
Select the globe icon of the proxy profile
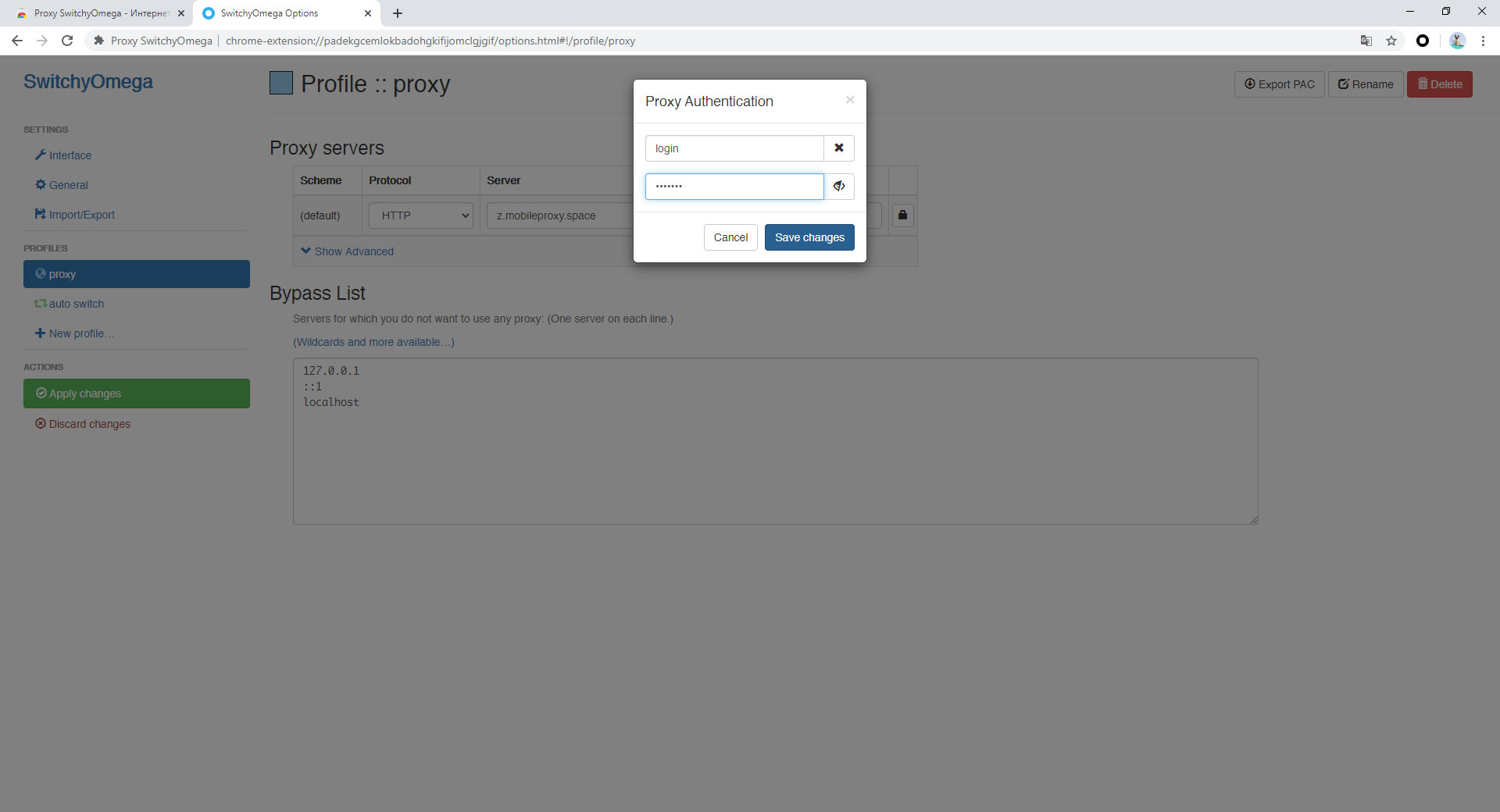coord(40,273)
